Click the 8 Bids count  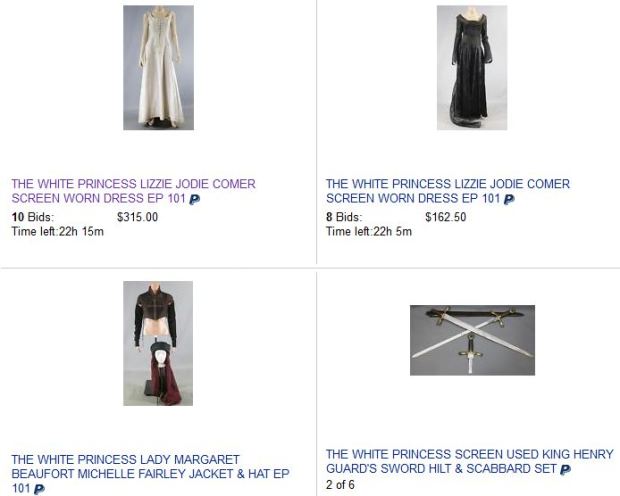(x=344, y=217)
